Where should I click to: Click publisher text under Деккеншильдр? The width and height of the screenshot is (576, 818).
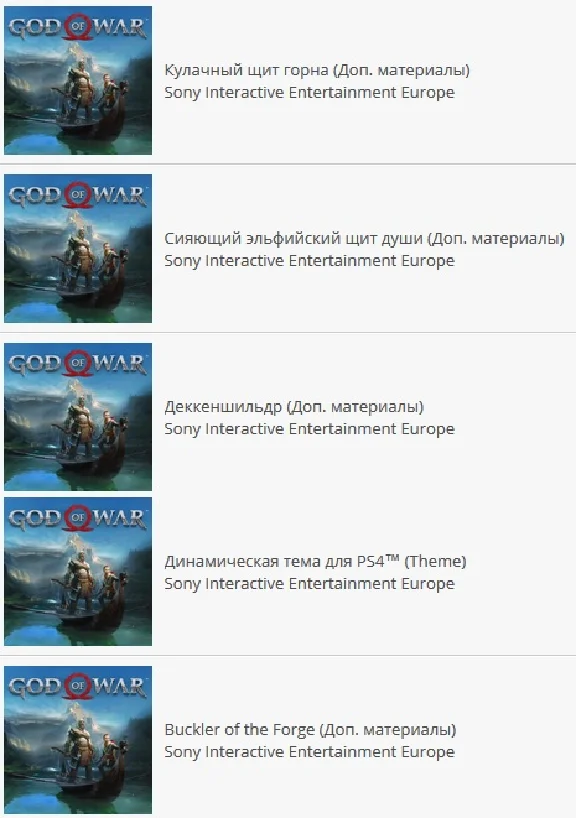point(309,429)
